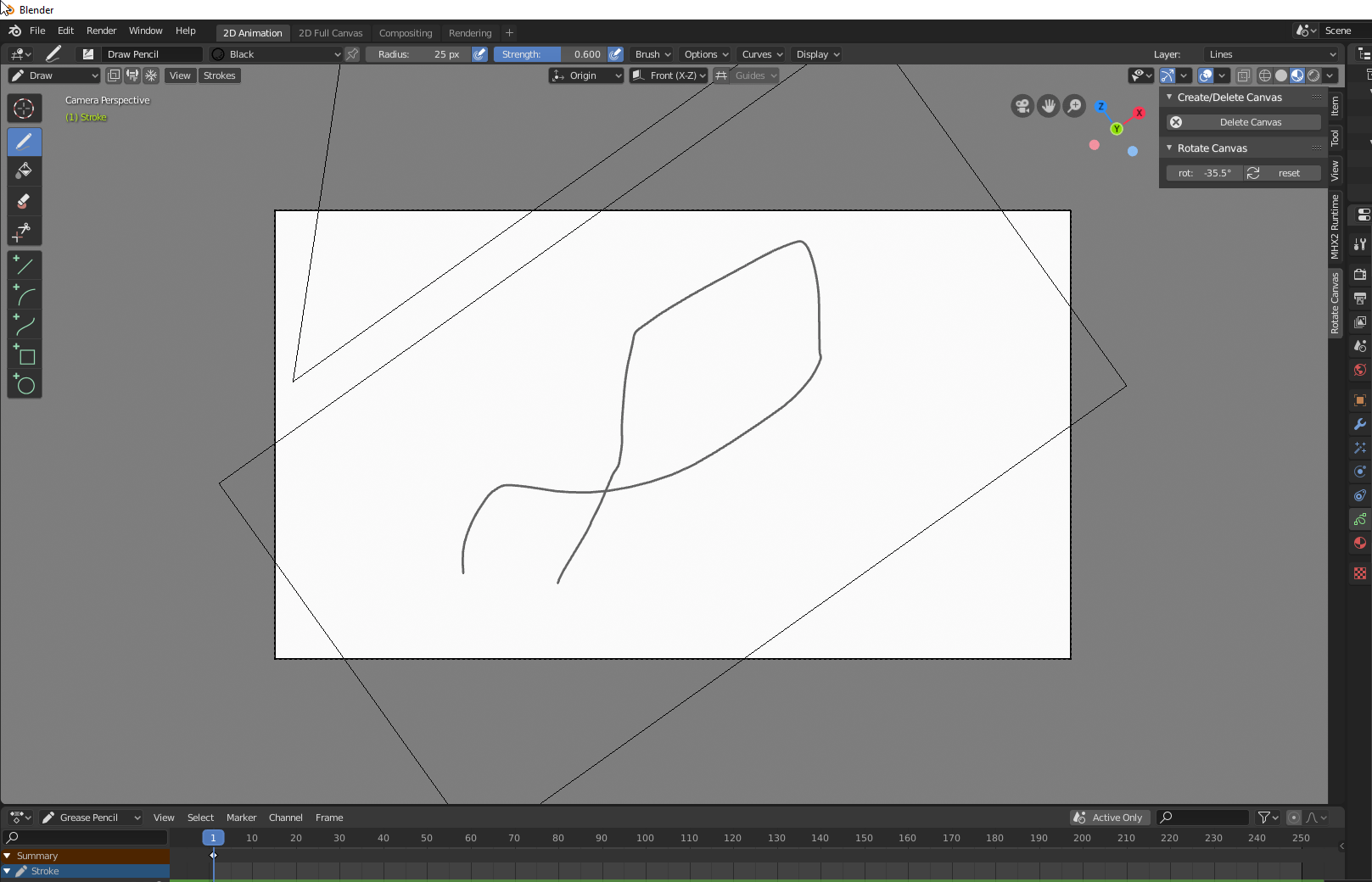This screenshot has width=1372, height=882.
Task: Select the Cutter tool
Action: pos(24,231)
